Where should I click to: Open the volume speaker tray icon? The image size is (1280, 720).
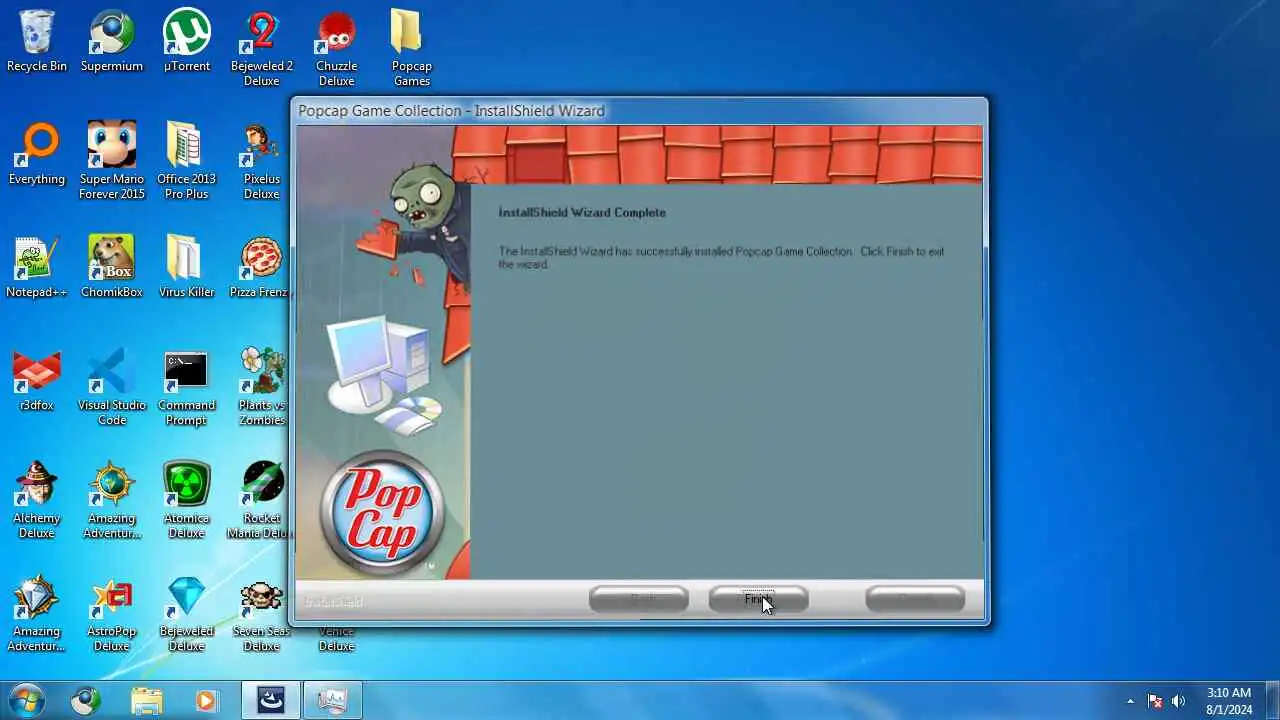(x=1178, y=701)
